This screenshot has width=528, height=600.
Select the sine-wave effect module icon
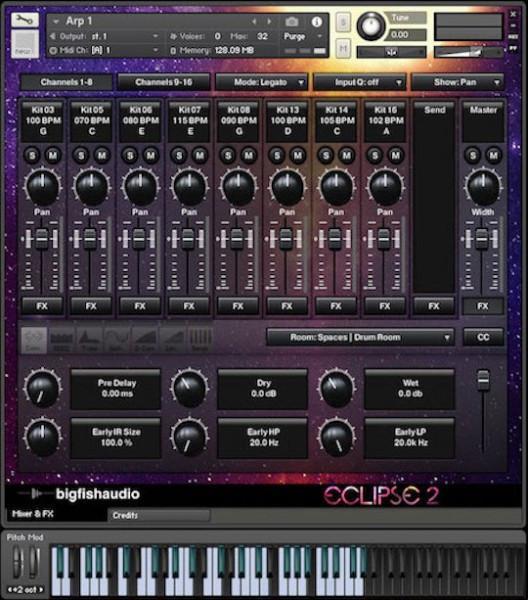click(117, 340)
